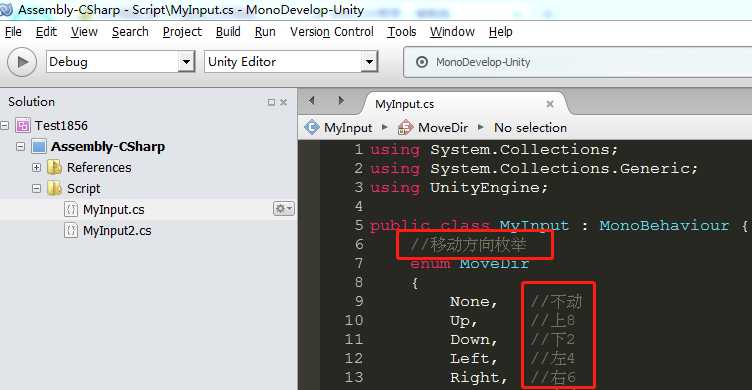Image resolution: width=752 pixels, height=390 pixels.
Task: Select the 'References' folder label
Action: coord(99,167)
